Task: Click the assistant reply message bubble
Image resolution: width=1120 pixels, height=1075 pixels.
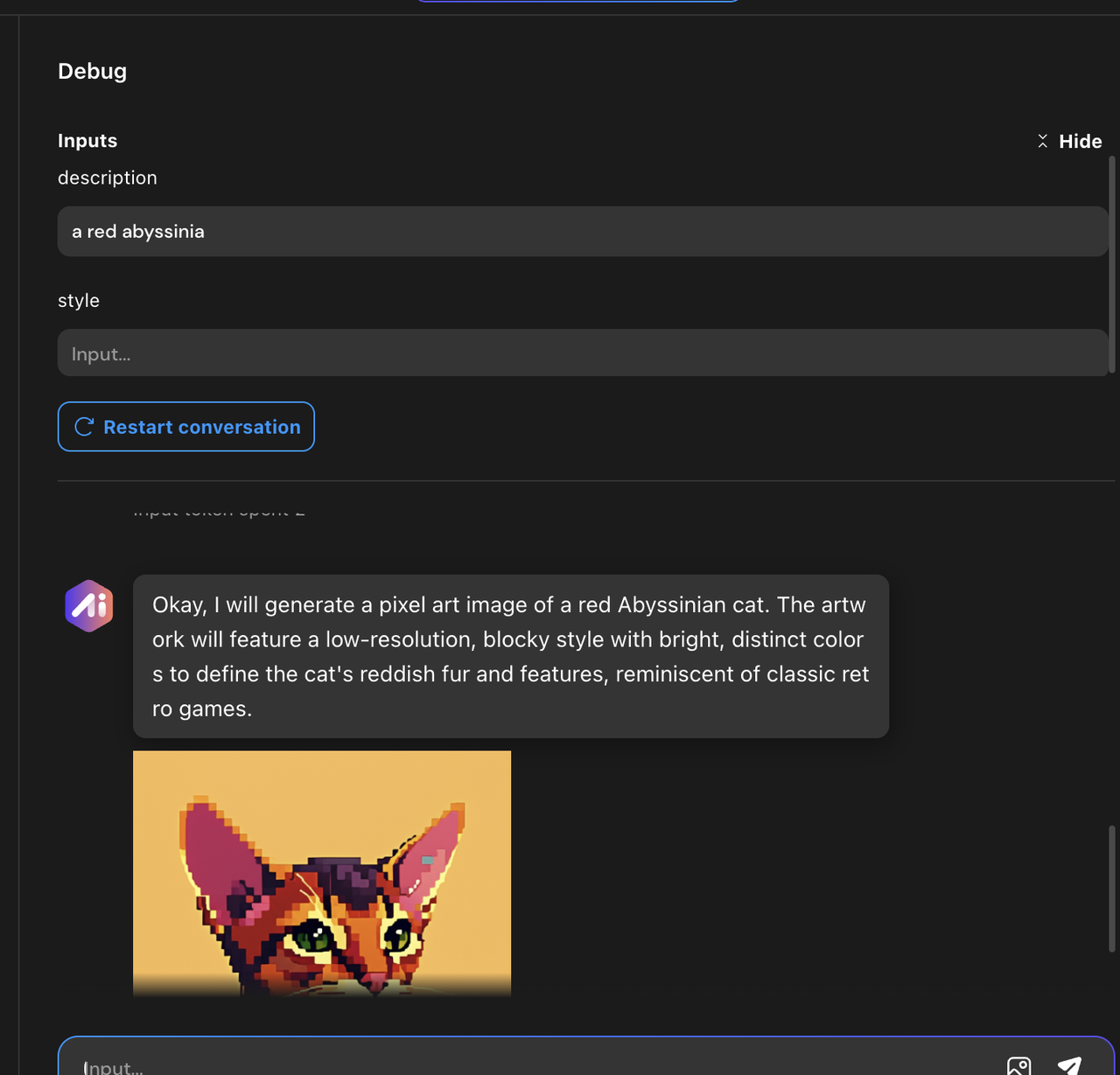Action: pyautogui.click(x=511, y=656)
